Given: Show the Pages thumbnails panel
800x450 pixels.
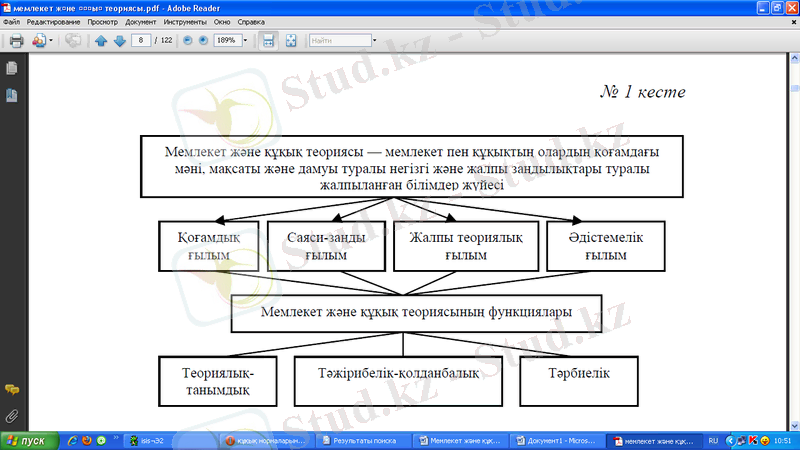Looking at the screenshot, I should point(12,68).
